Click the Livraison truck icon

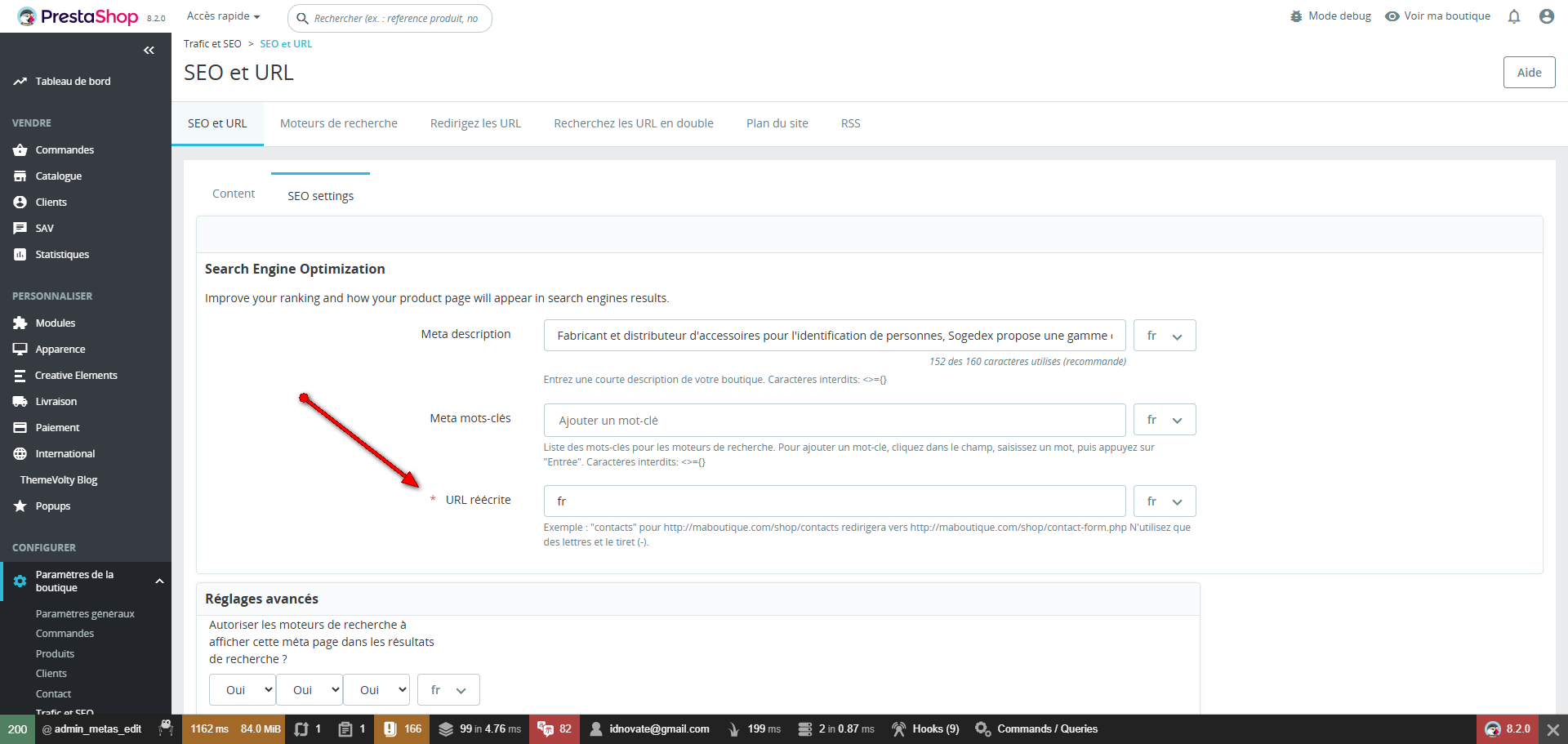tap(20, 402)
